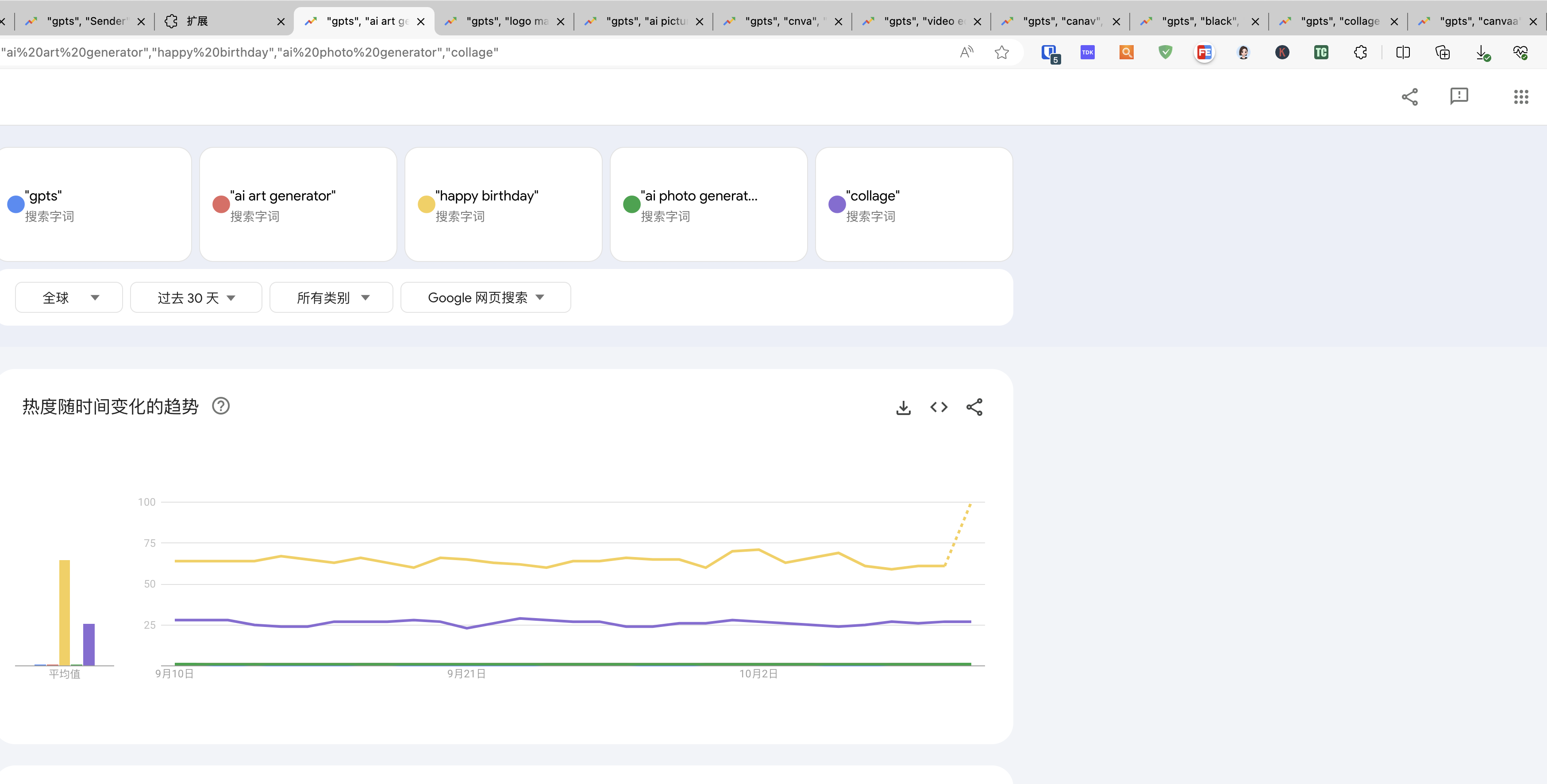Open the purple TDK extension icon

click(x=1088, y=52)
